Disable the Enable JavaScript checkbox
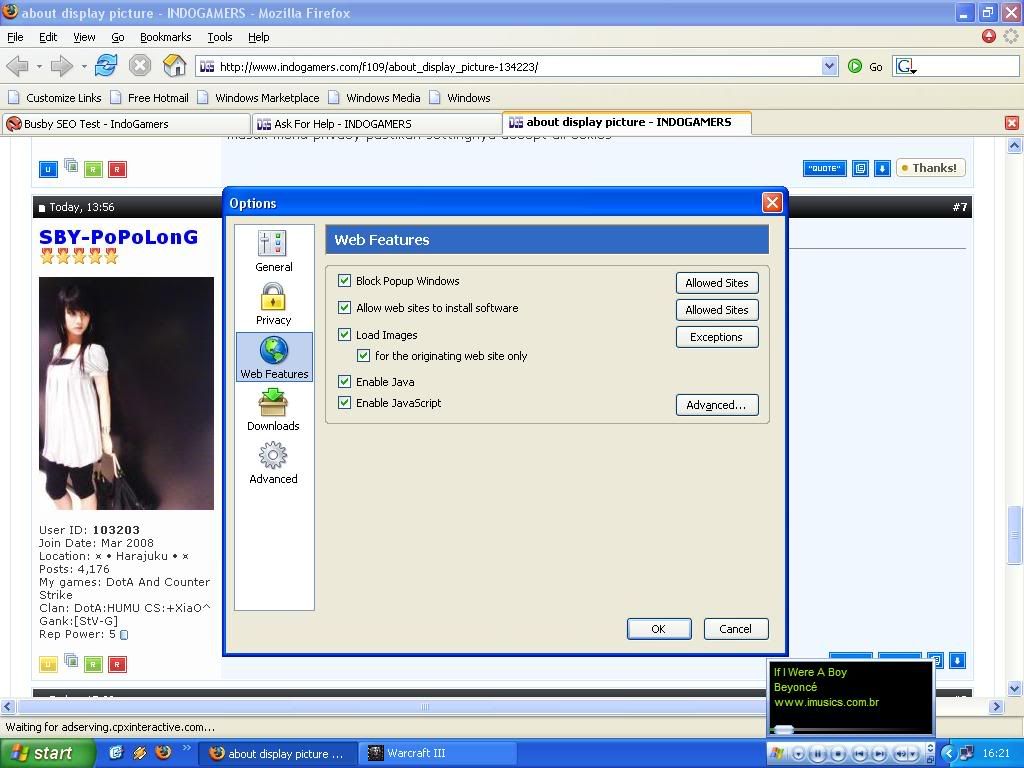 [x=344, y=402]
